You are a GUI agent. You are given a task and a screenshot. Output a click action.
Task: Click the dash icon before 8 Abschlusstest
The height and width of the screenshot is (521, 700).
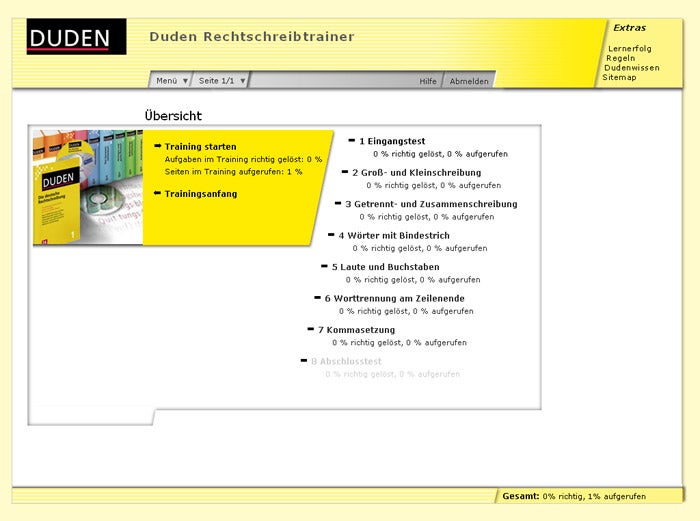[304, 360]
